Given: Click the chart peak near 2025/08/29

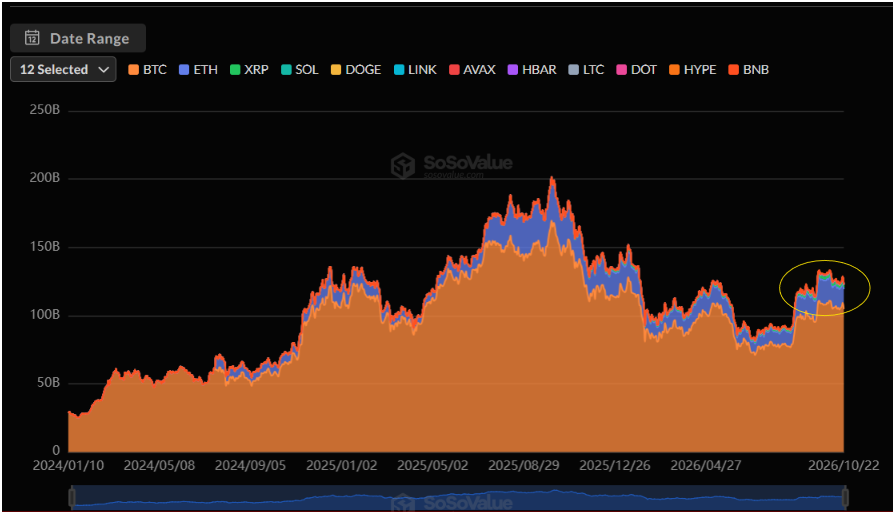Looking at the screenshot, I should click(551, 179).
